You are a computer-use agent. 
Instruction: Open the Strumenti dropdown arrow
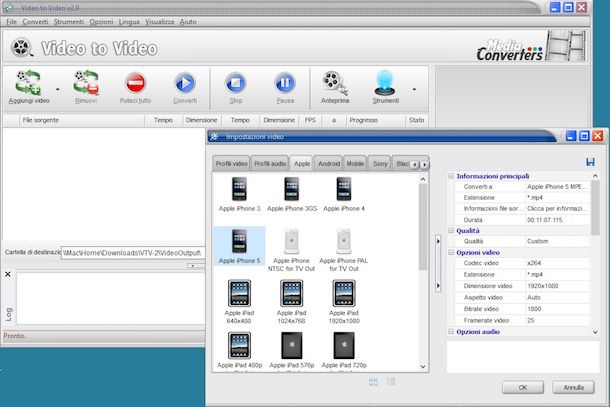(x=414, y=89)
